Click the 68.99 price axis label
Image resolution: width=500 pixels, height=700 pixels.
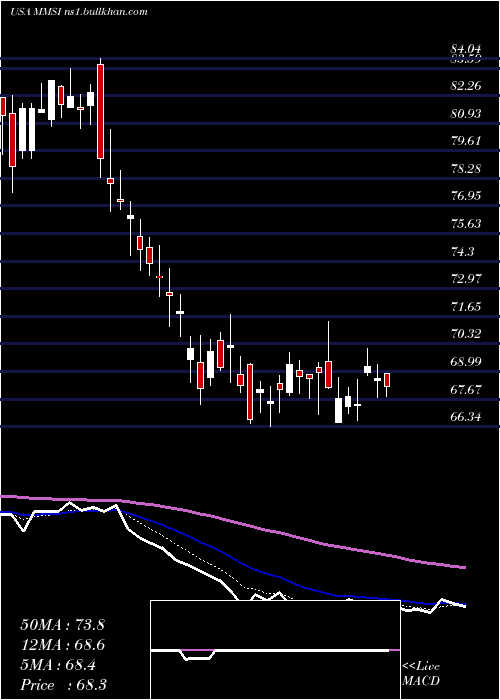tap(466, 361)
